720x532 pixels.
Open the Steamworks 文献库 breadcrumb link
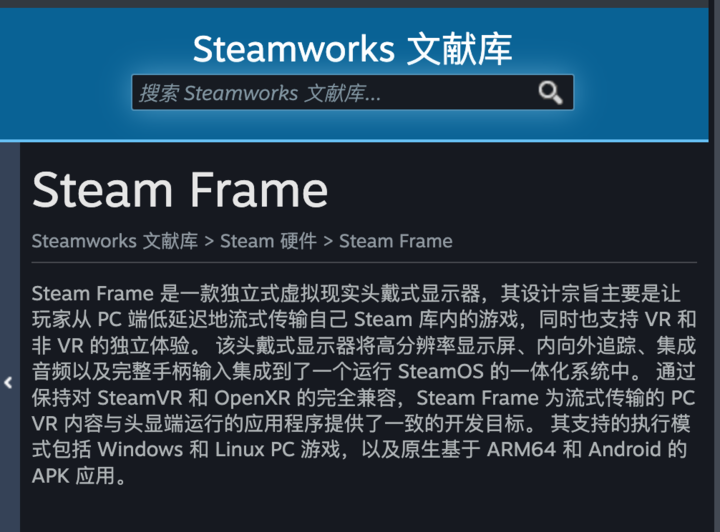pos(115,241)
